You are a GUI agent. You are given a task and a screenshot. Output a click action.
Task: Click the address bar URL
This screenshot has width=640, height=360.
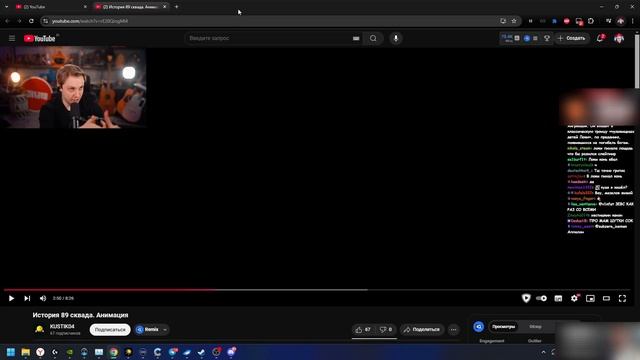[90, 21]
